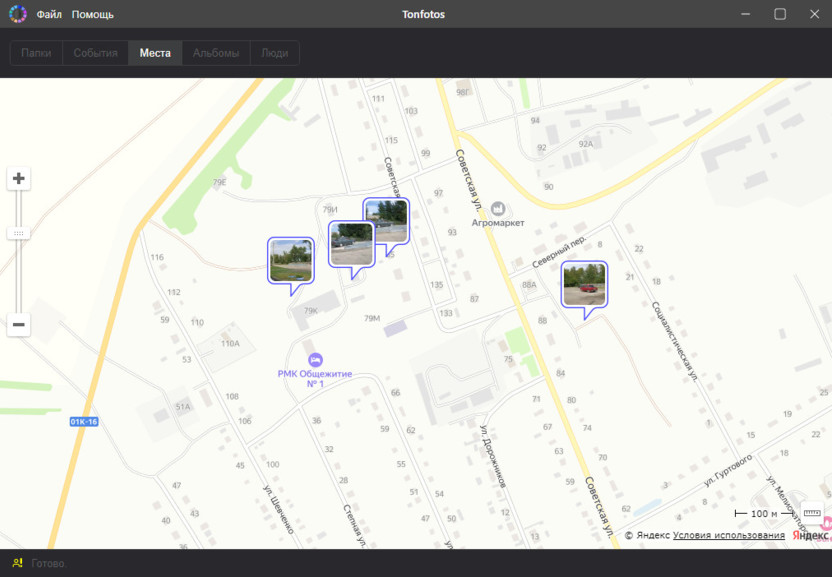Click the status icon beside Готово
The width and height of the screenshot is (832, 577).
17,563
